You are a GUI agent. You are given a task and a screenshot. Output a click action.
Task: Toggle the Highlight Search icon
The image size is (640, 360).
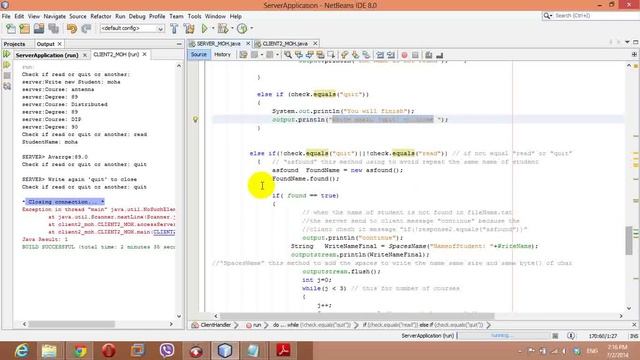320,55
